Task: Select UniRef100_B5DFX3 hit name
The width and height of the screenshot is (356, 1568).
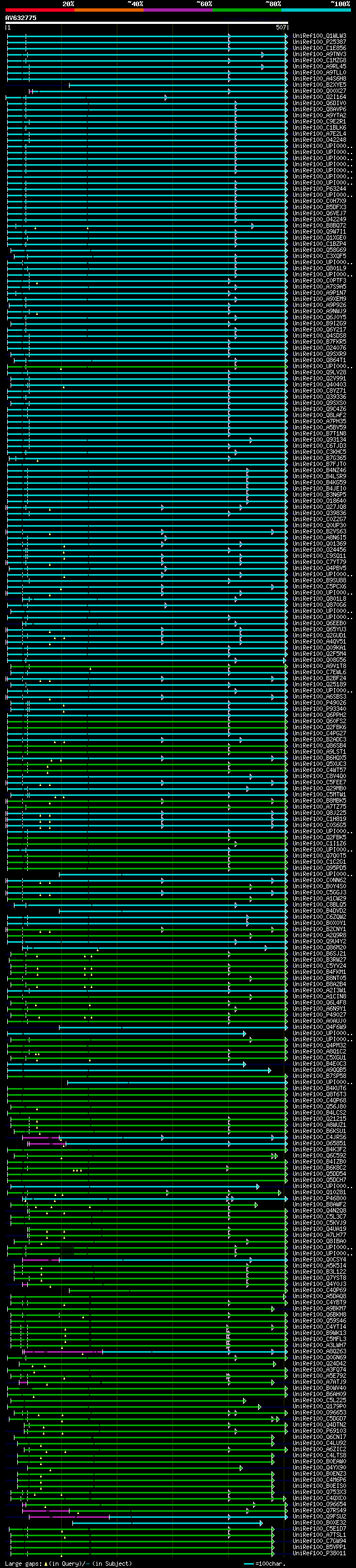Action: [319, 207]
